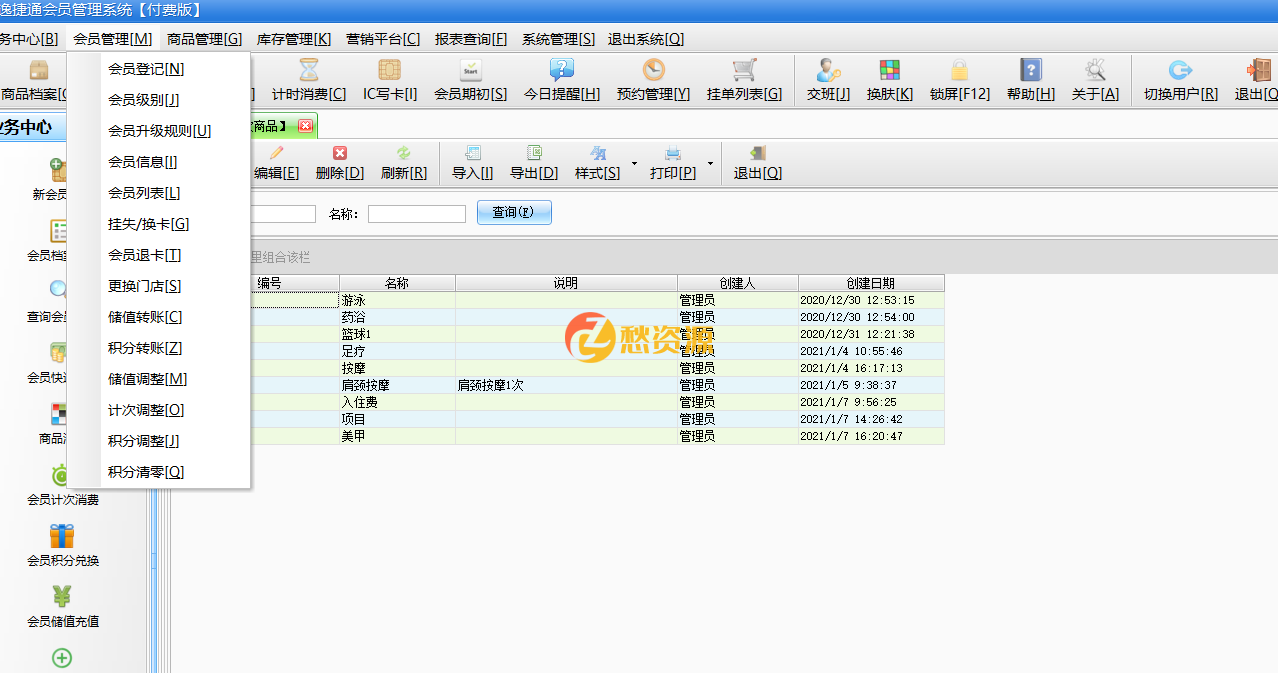
Task: Expand the 样式 dropdown arrow
Action: [634, 162]
